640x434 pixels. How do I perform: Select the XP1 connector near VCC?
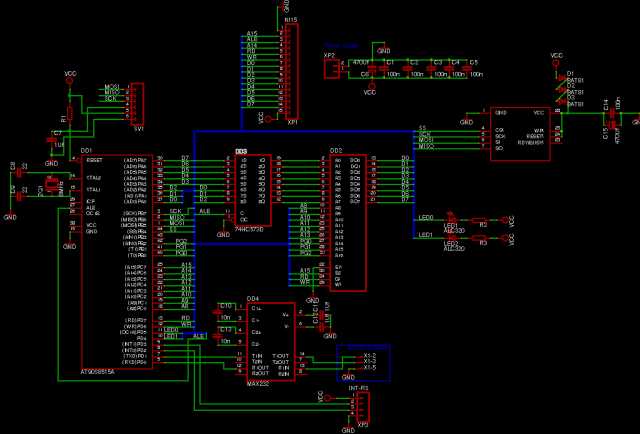tap(291, 72)
